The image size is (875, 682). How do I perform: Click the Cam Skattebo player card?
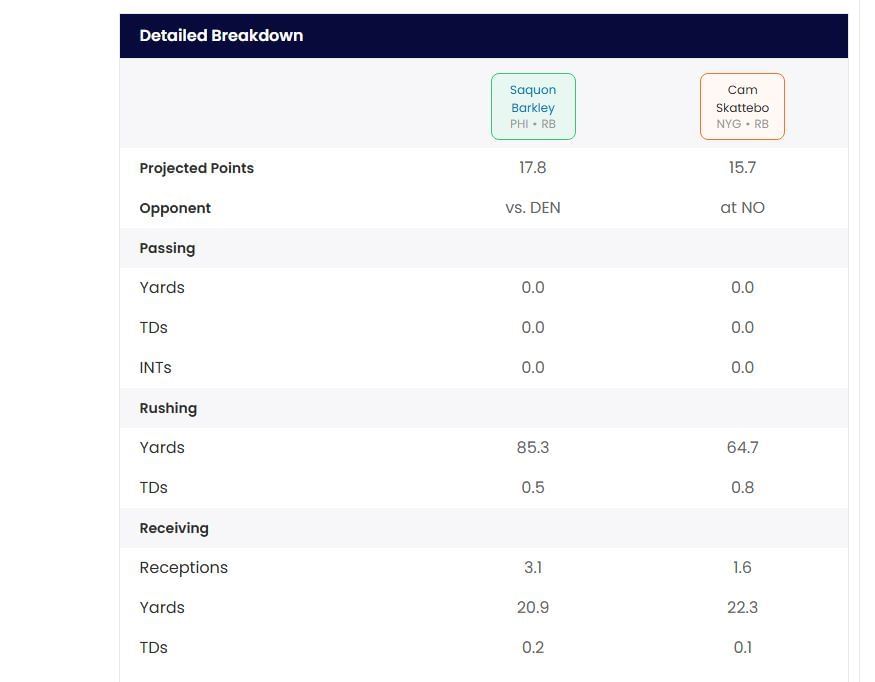click(742, 106)
